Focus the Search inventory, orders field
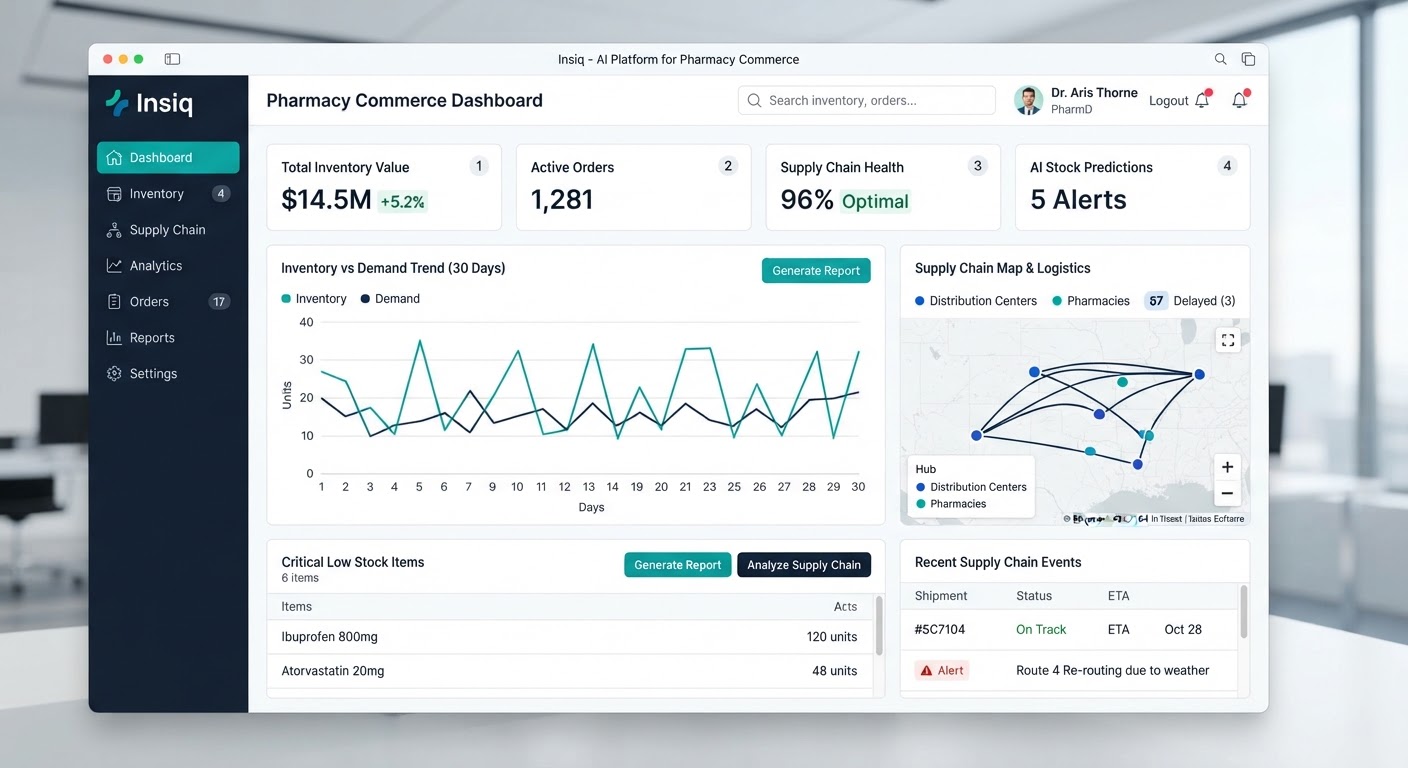 pyautogui.click(x=867, y=101)
